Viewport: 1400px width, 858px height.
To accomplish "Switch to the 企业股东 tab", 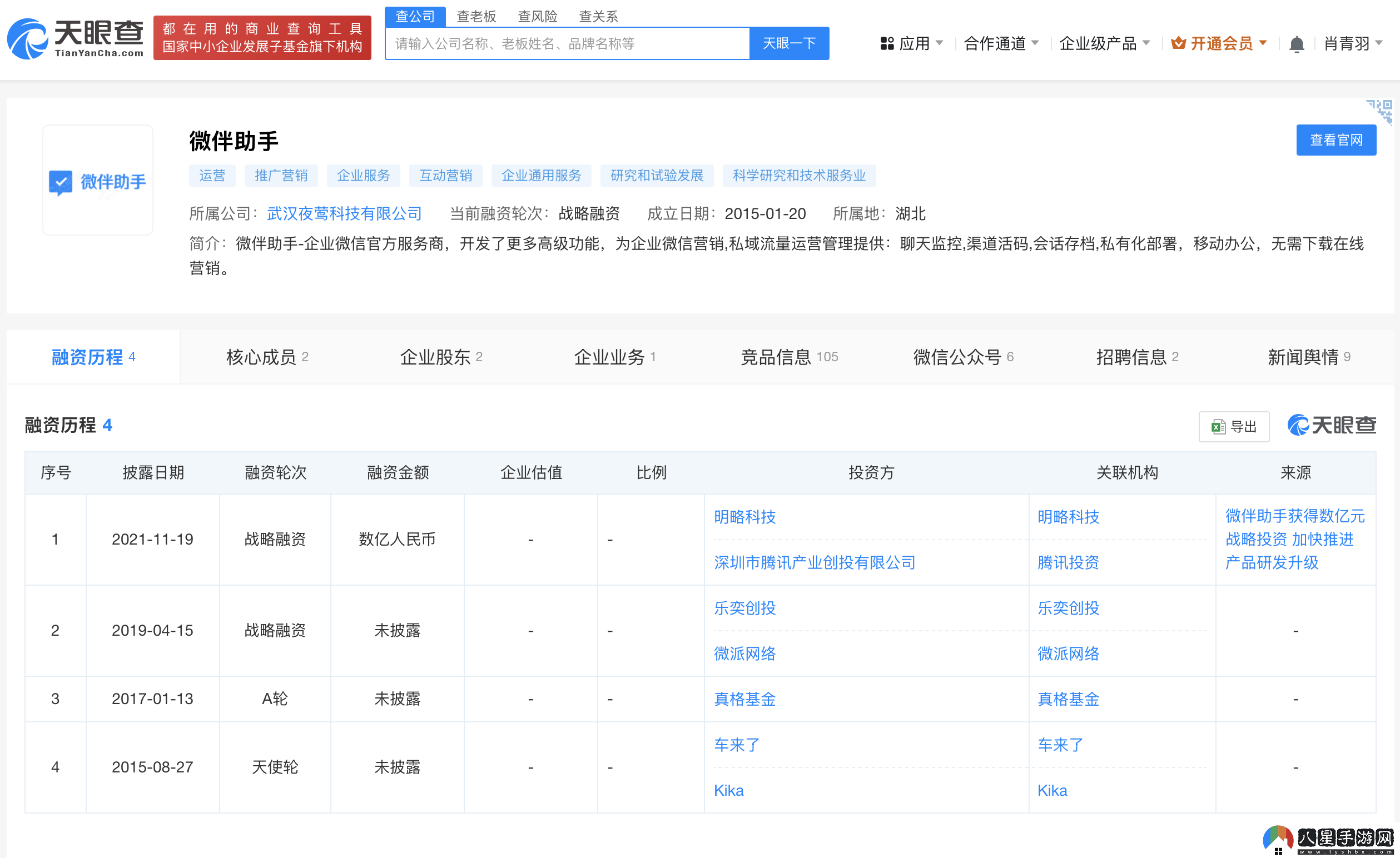I will coord(441,357).
